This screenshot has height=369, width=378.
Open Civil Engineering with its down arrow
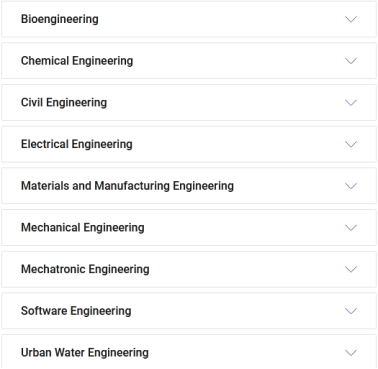351,103
